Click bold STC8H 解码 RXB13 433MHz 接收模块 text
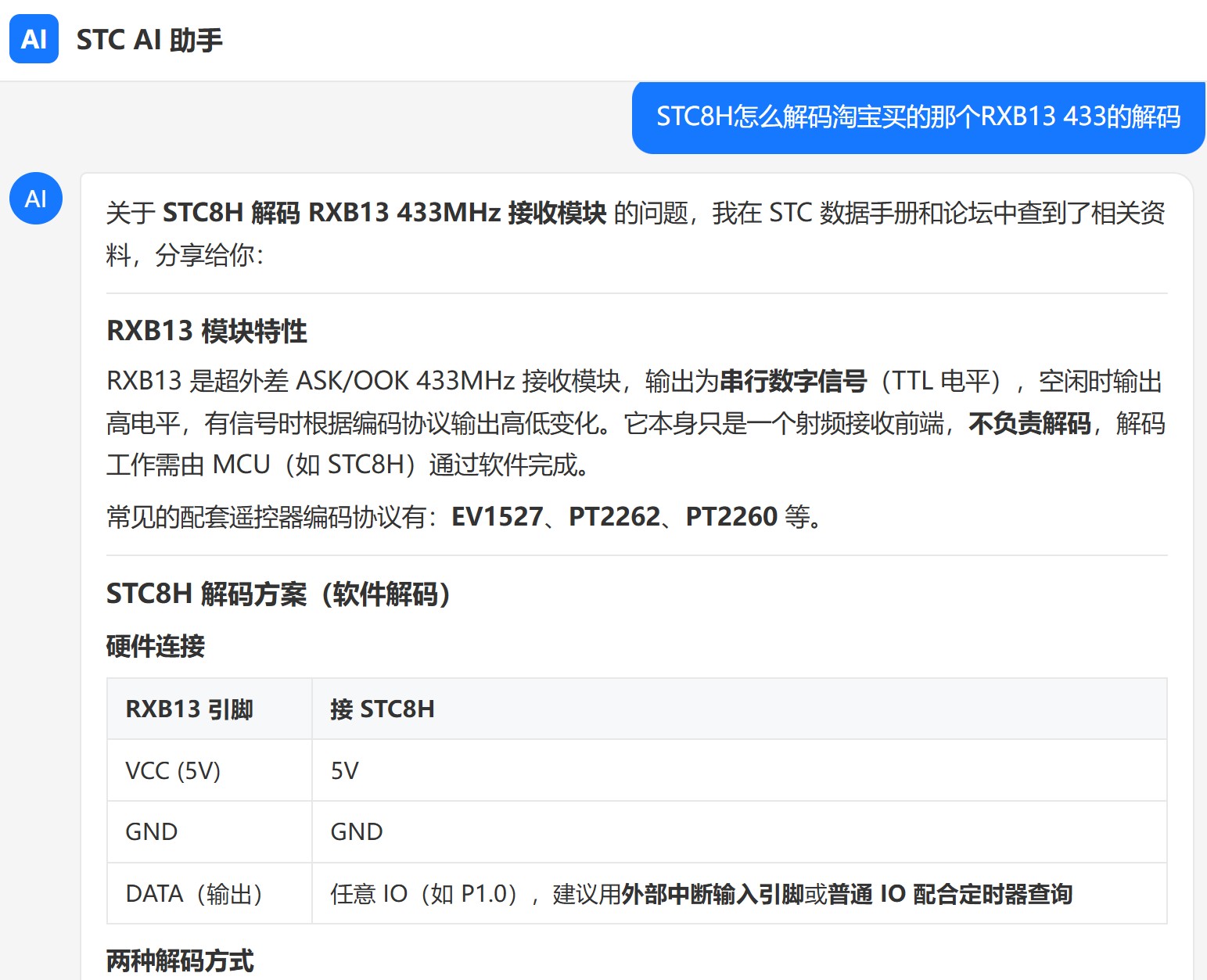 tap(384, 213)
